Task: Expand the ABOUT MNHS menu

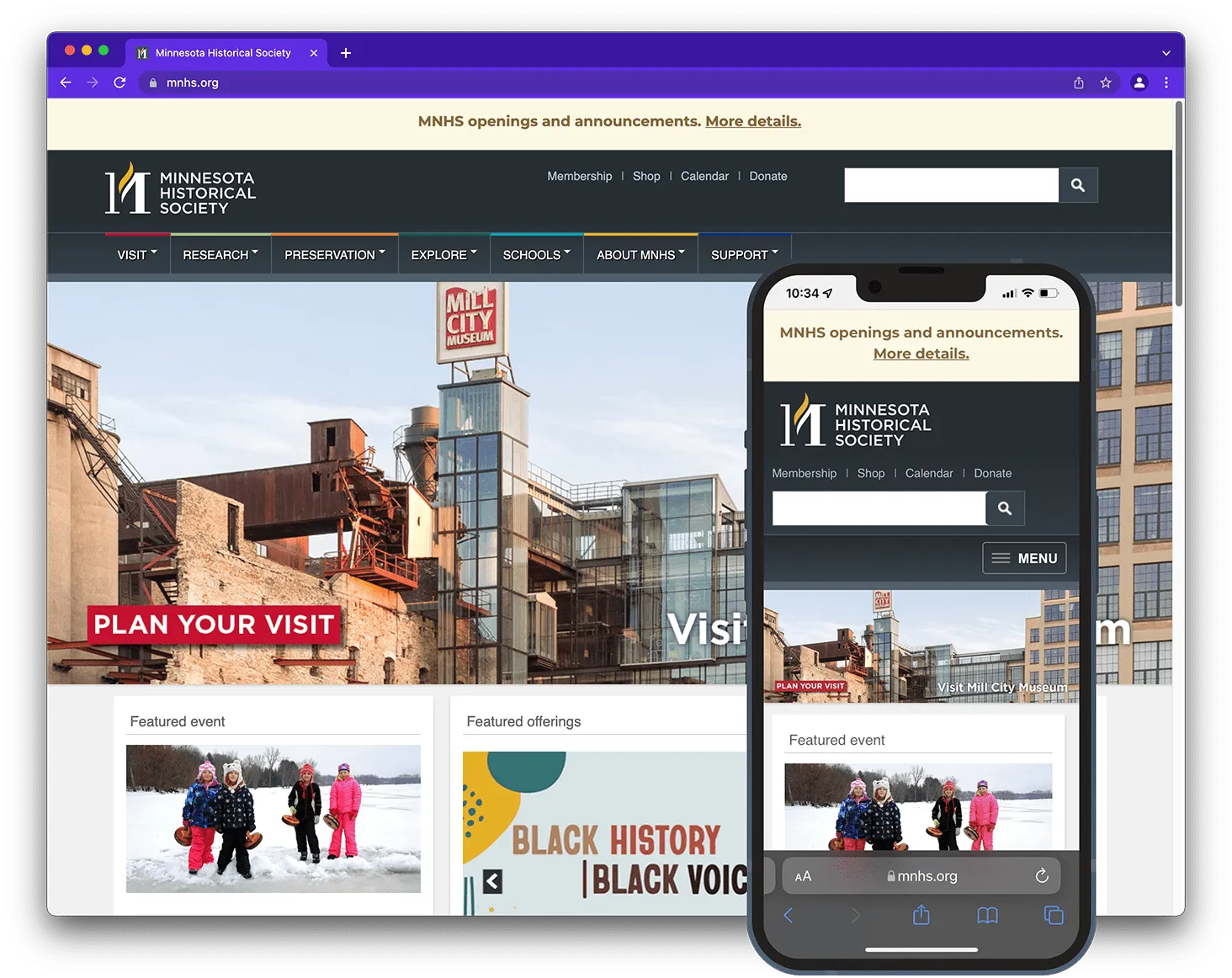Action: coord(641,254)
